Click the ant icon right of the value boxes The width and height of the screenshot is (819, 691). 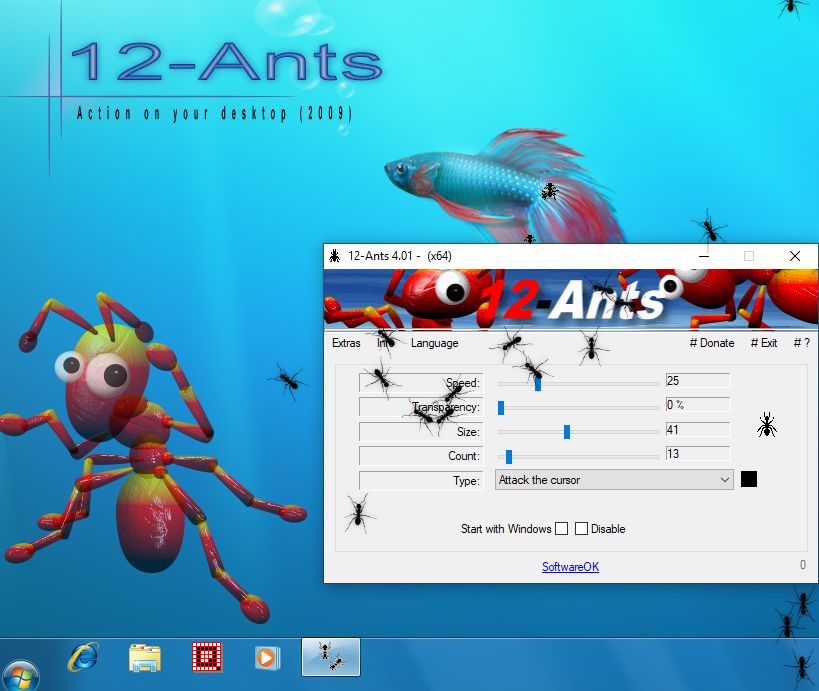[x=767, y=424]
